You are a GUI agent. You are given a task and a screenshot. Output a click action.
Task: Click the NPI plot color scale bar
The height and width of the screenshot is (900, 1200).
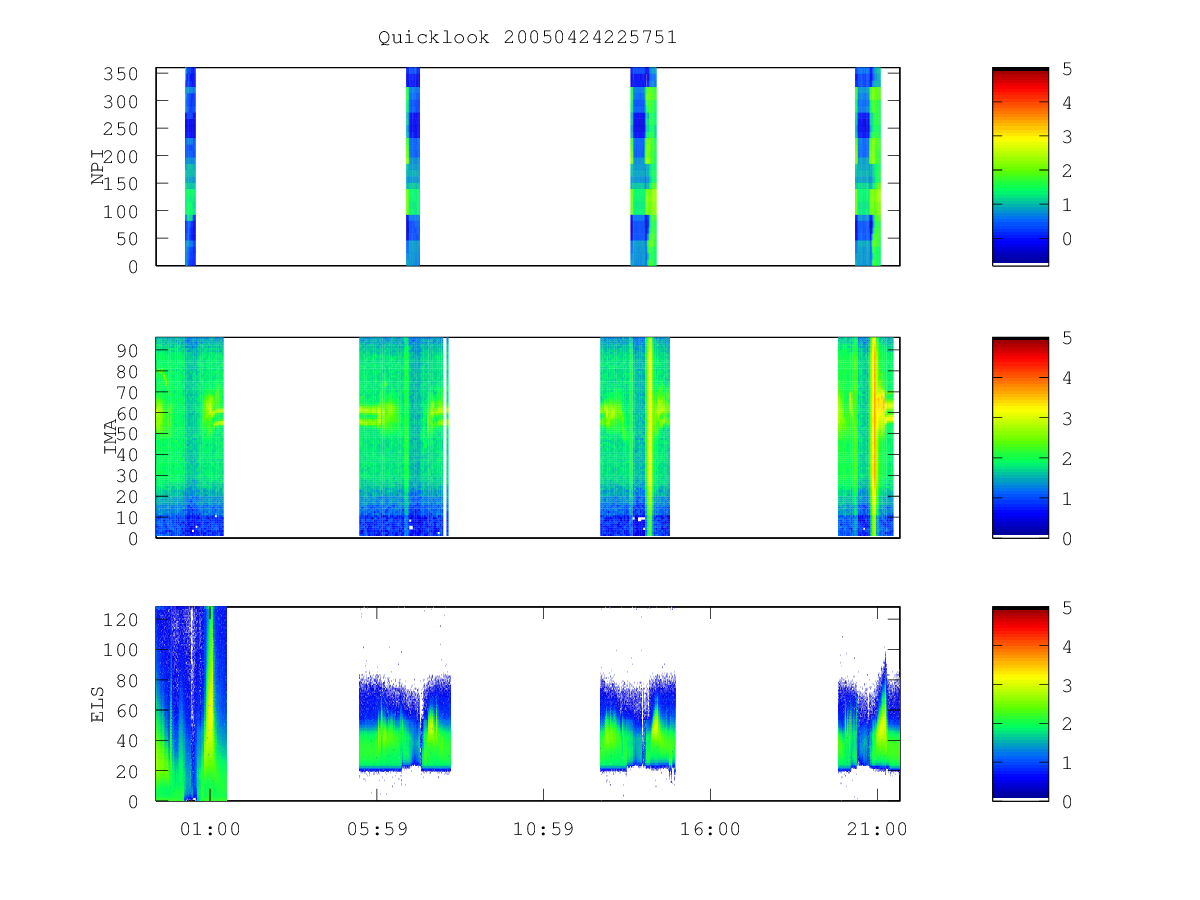pyautogui.click(x=1020, y=166)
